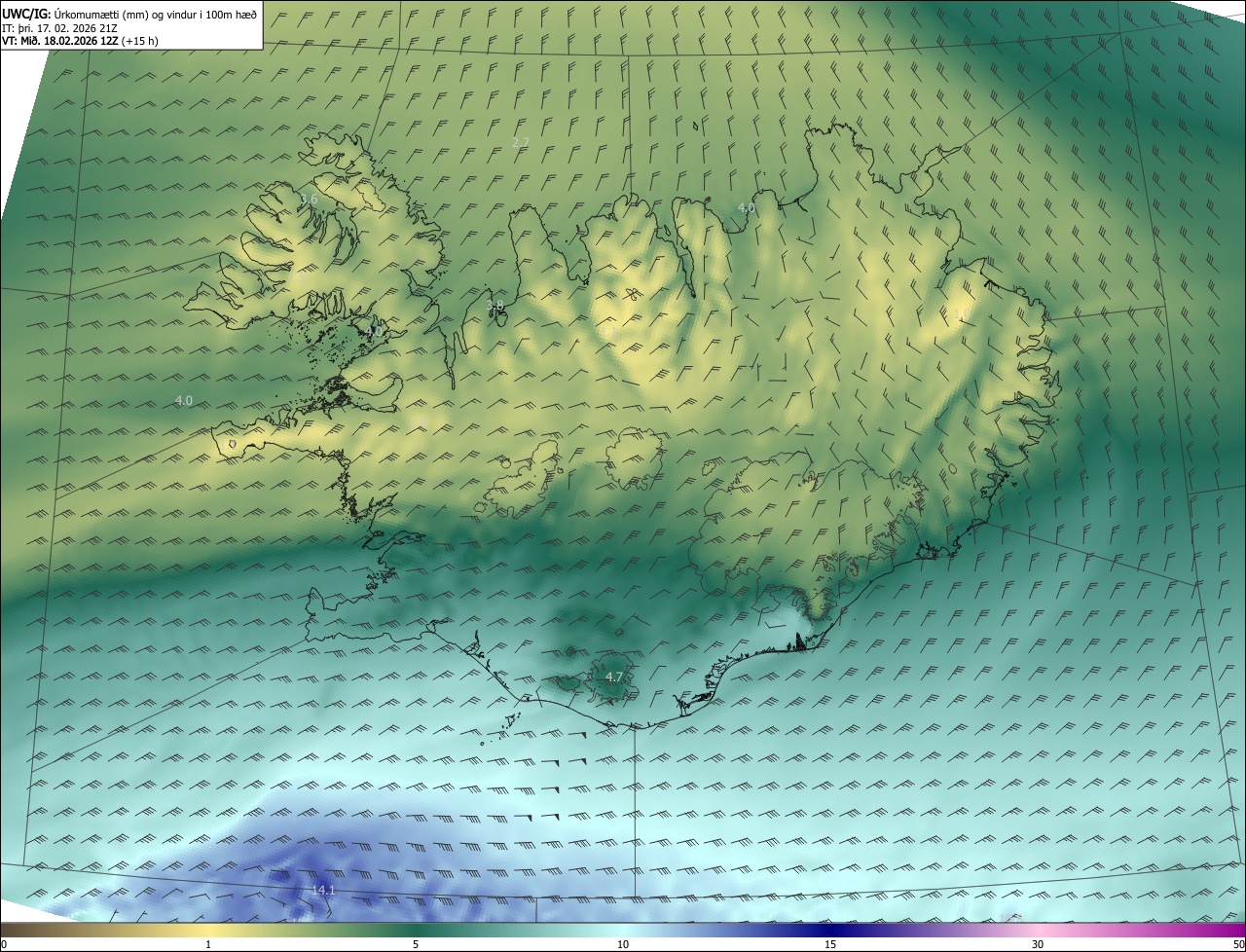This screenshot has width=1246, height=952.
Task: Click the "3.6" value label on the map
Action: click(309, 199)
